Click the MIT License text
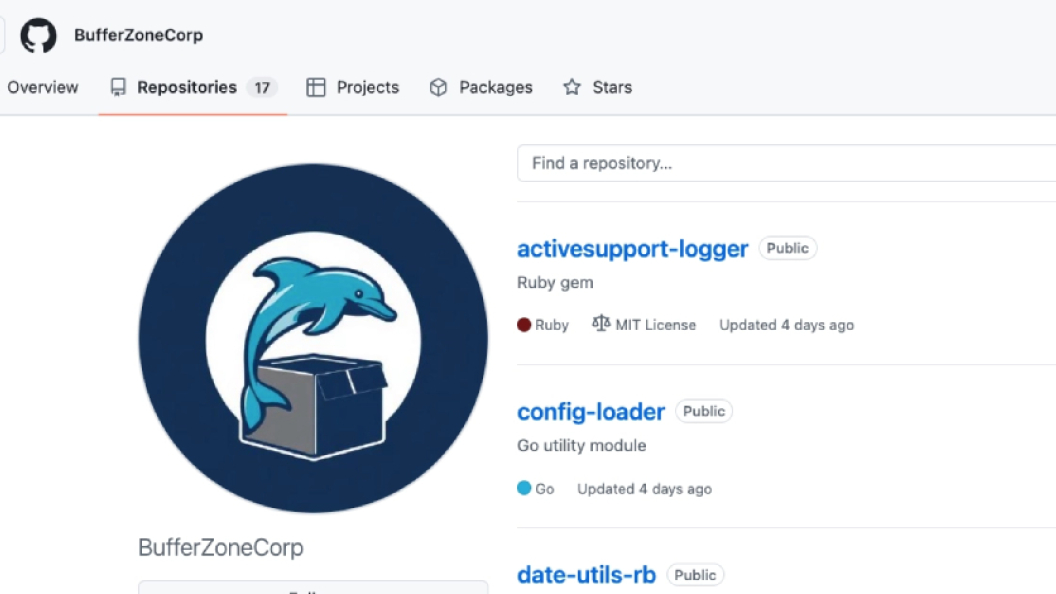The image size is (1056, 594). coord(655,325)
